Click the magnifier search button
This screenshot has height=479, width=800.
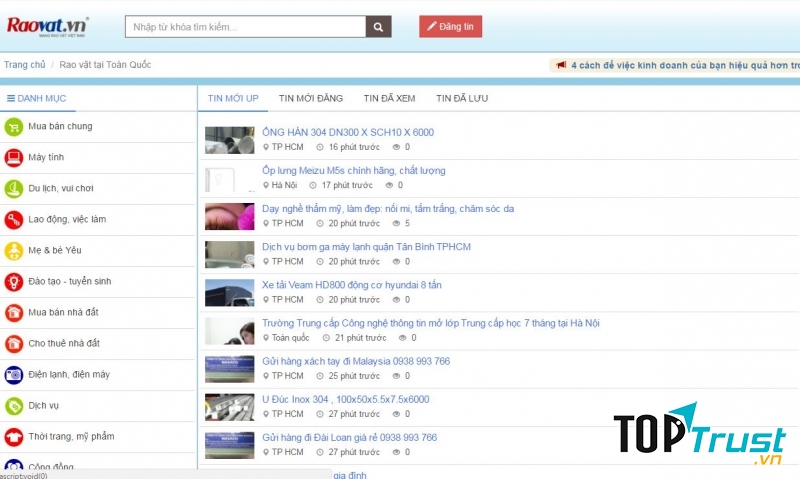(x=379, y=27)
